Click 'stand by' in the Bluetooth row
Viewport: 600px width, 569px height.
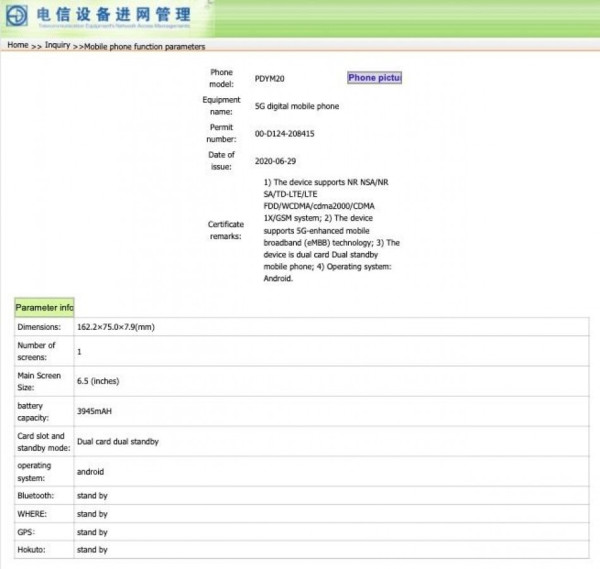pyautogui.click(x=92, y=496)
